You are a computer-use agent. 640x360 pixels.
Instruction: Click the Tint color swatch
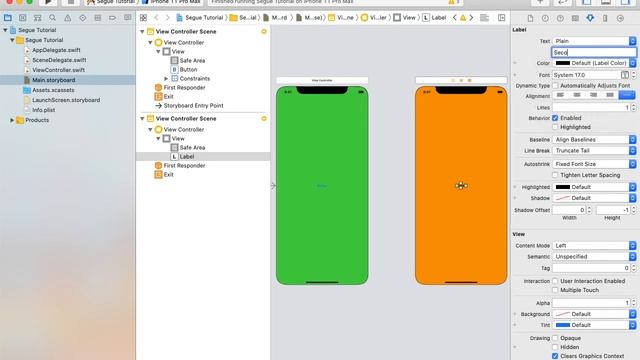click(562, 325)
